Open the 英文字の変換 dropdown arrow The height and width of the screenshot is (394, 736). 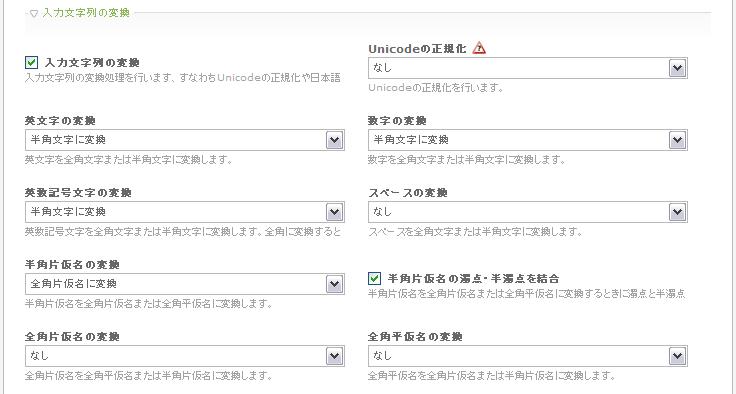334,140
